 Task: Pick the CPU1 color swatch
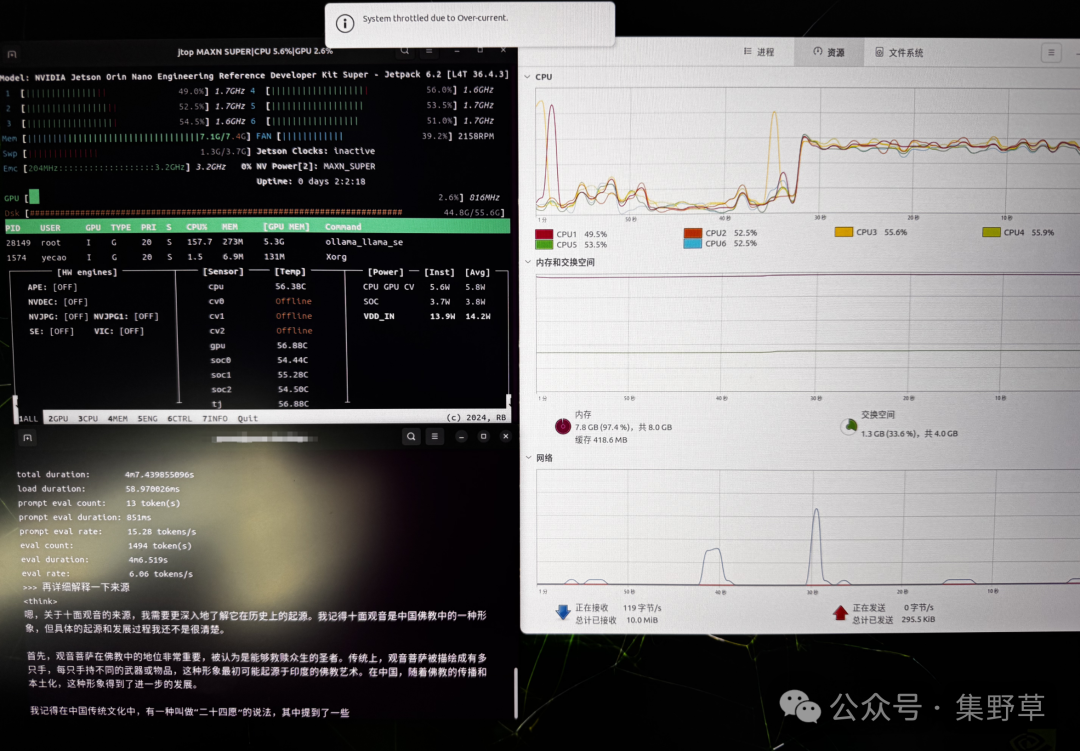544,234
